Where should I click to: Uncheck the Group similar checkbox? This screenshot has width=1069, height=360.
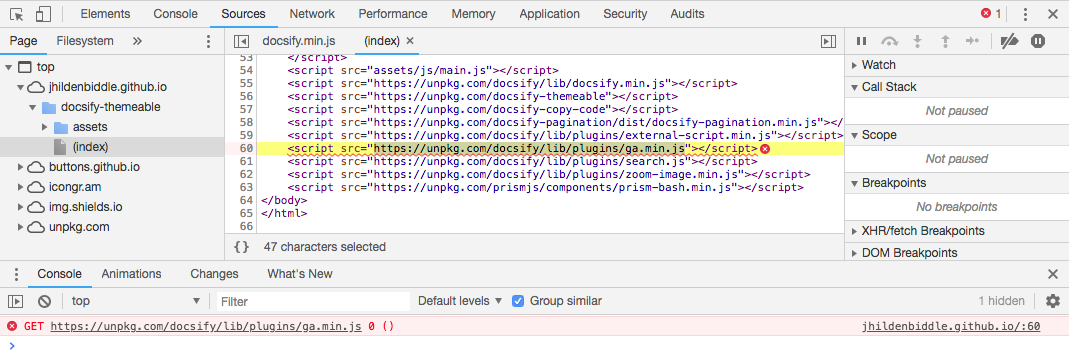(x=518, y=301)
